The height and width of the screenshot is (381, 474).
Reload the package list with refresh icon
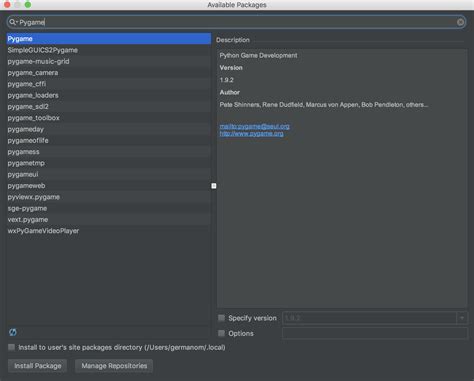point(13,332)
